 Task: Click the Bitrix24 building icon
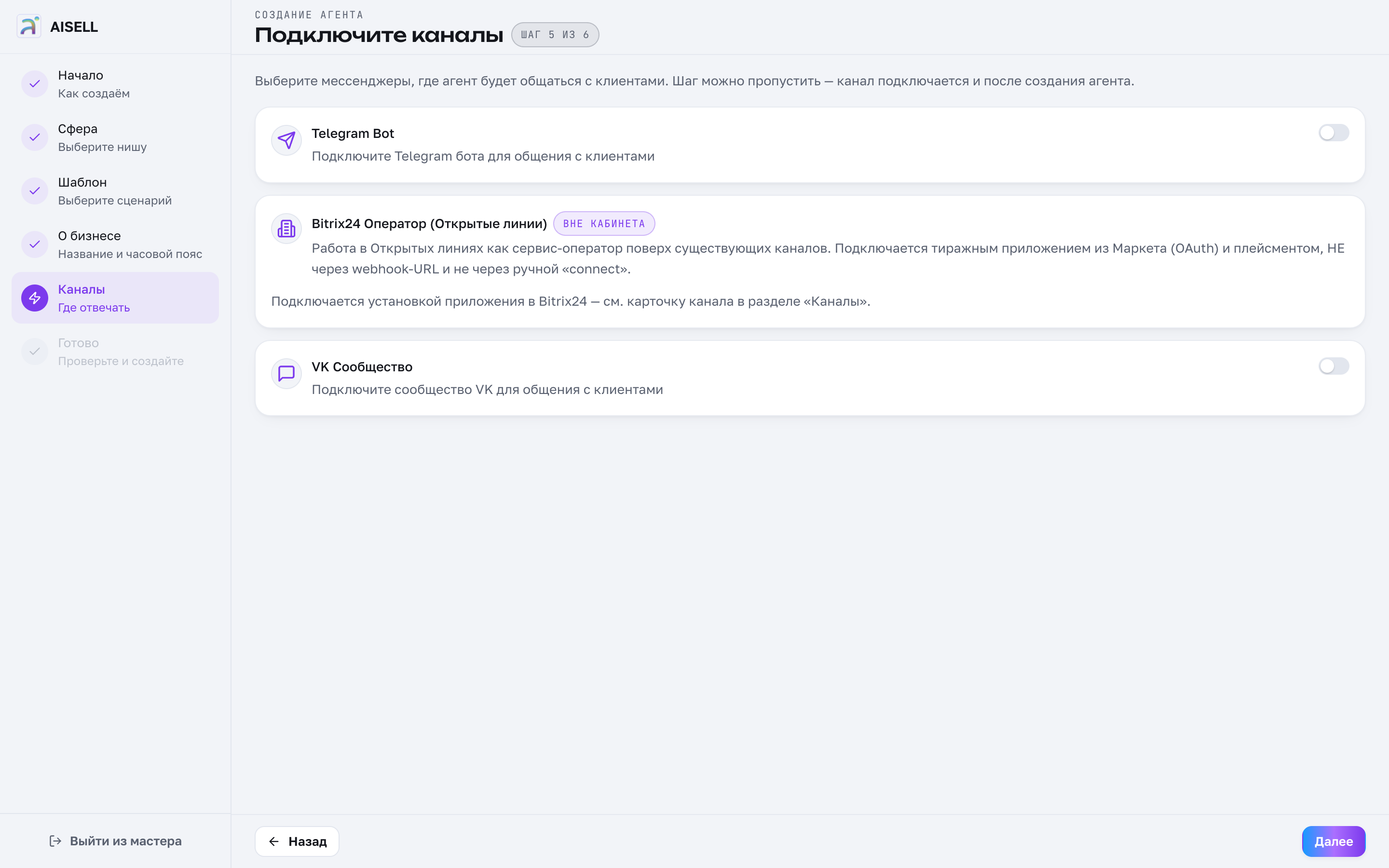pos(286,229)
